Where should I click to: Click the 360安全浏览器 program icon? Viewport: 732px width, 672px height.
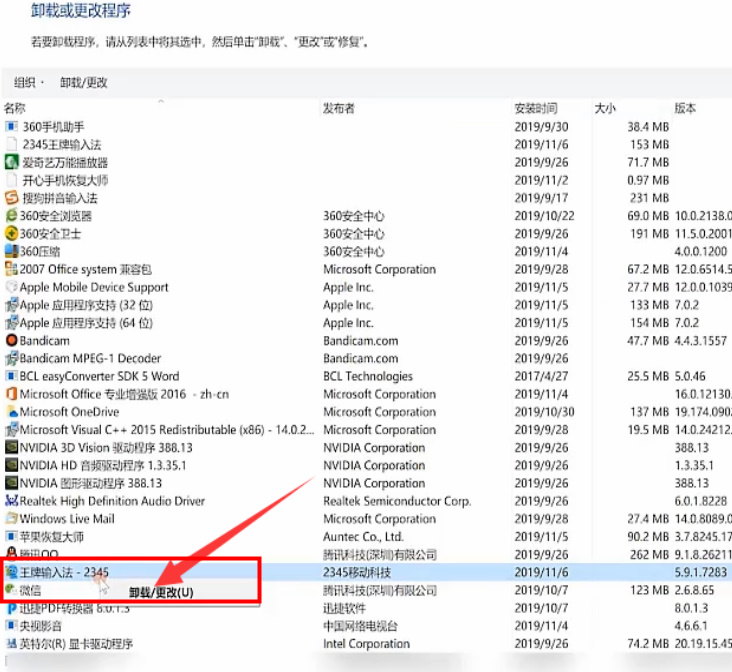11,216
